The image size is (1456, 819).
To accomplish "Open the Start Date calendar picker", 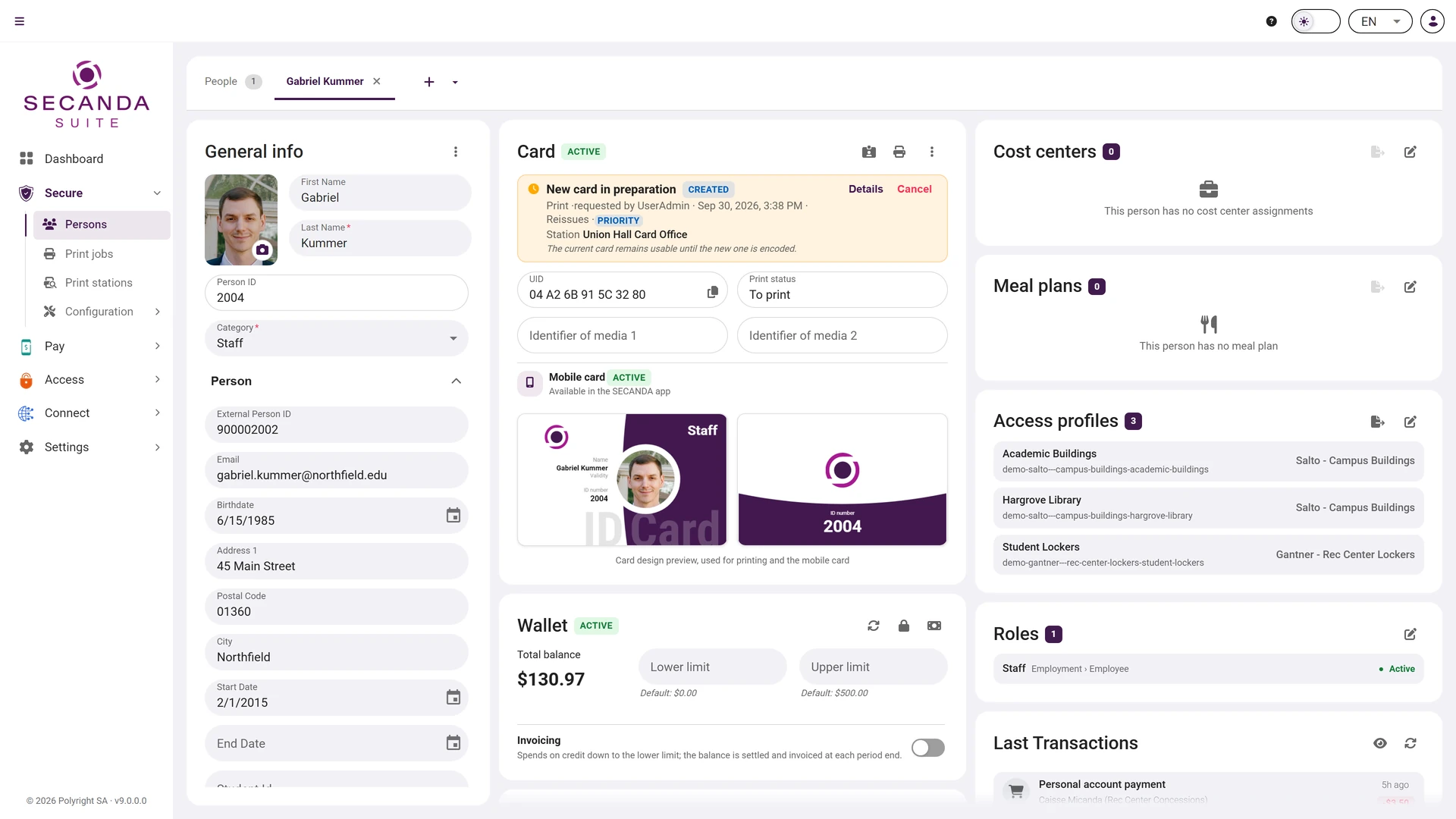I will 453,698.
